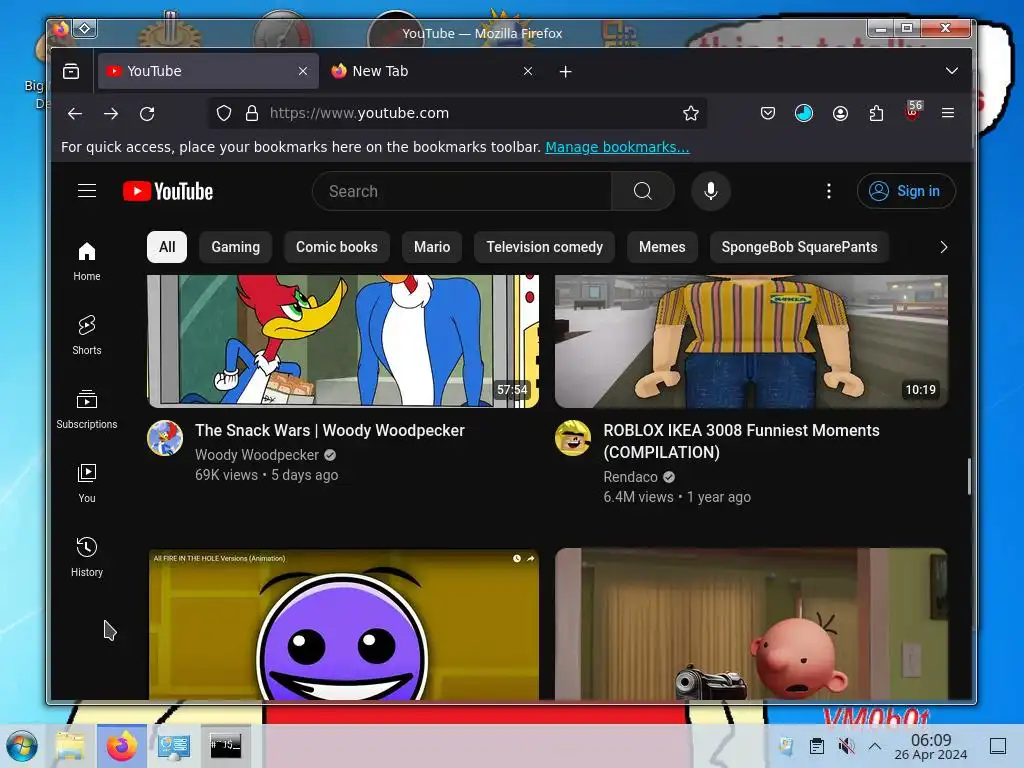Image resolution: width=1024 pixels, height=768 pixels.
Task: Open the Extensions puzzle icon
Action: pos(876,113)
